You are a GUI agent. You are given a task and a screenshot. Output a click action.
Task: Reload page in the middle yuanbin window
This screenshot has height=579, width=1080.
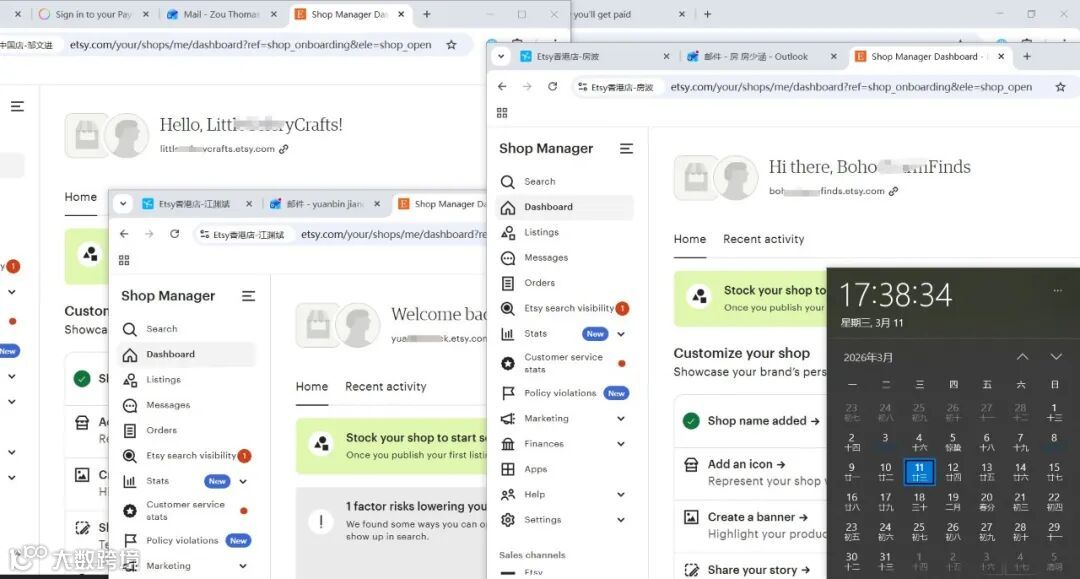pos(174,234)
